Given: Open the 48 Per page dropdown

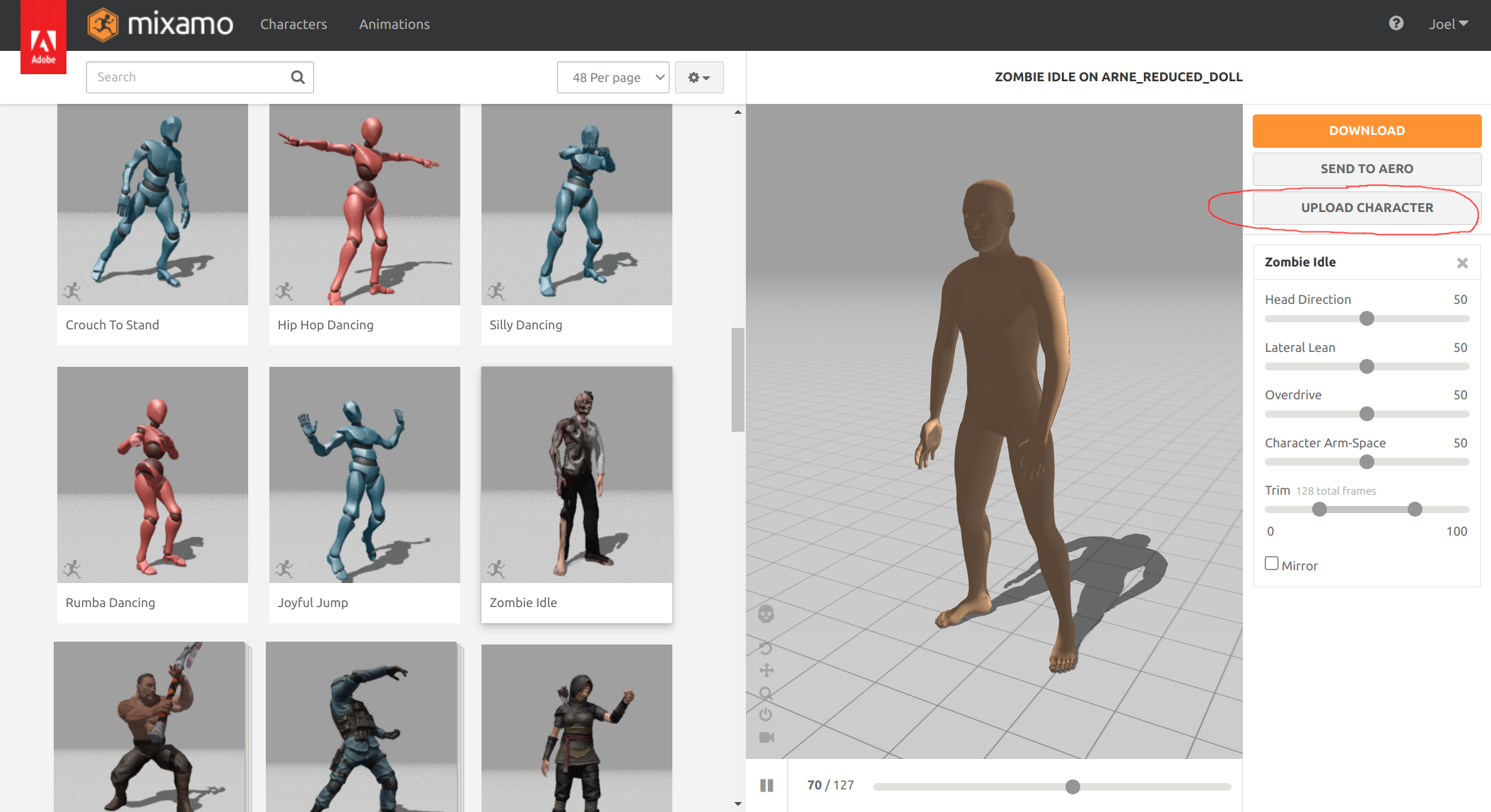Looking at the screenshot, I should point(612,78).
